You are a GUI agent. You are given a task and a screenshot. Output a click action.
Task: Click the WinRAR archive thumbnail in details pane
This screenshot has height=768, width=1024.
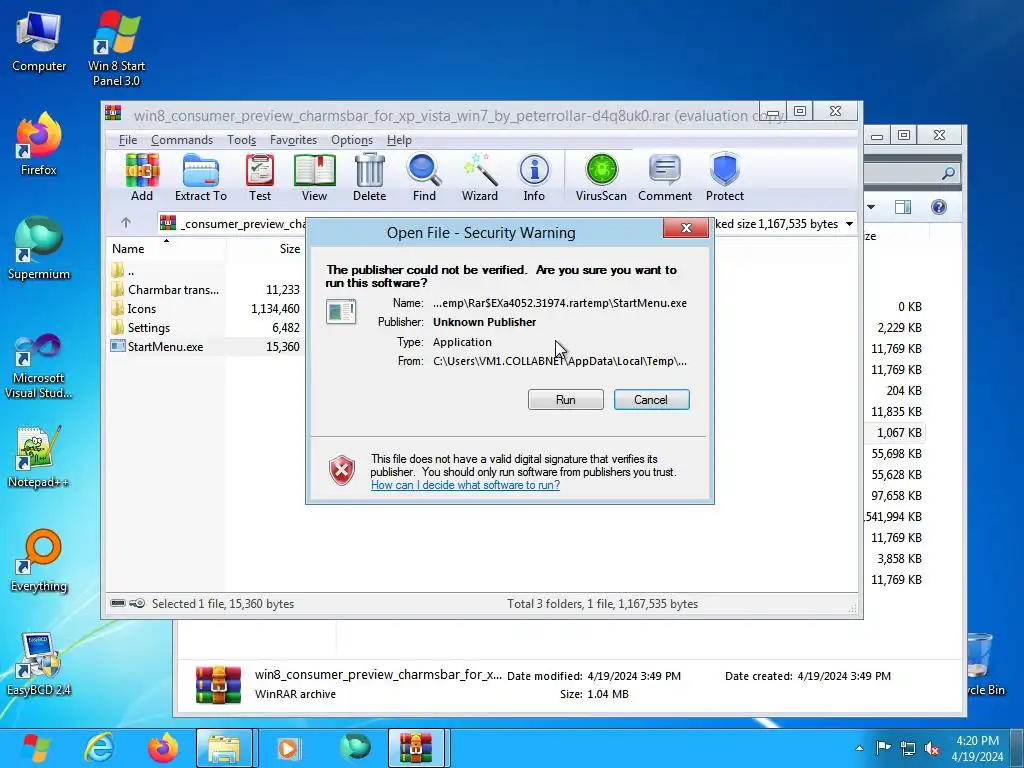click(218, 685)
